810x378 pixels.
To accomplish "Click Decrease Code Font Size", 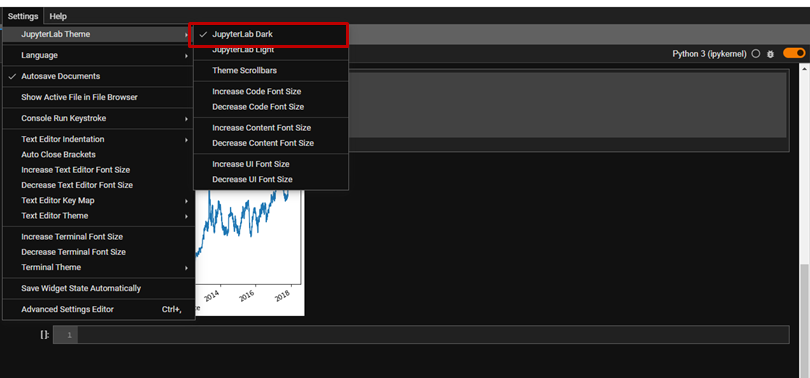I will pos(271,107).
